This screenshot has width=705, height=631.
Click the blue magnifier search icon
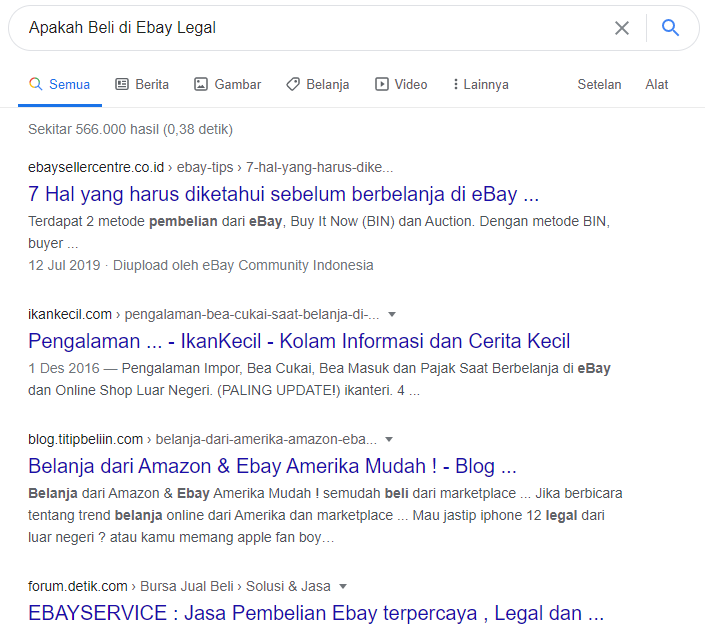[670, 28]
